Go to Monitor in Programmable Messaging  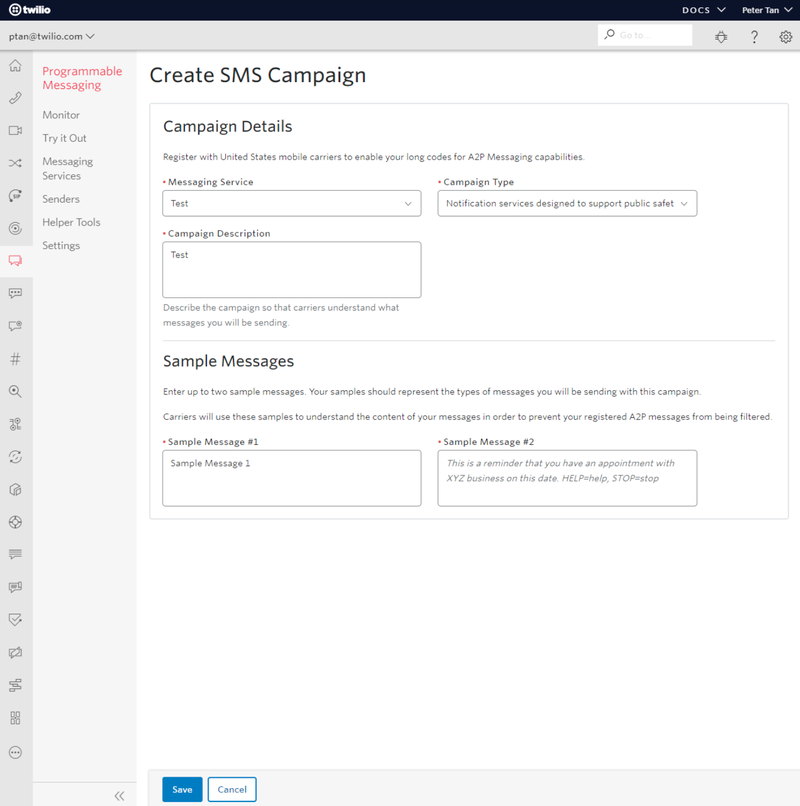(x=61, y=115)
